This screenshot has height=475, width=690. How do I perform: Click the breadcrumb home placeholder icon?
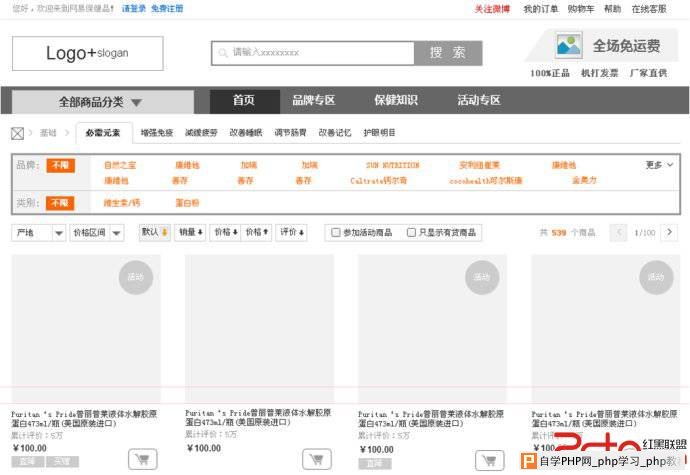pos(17,133)
